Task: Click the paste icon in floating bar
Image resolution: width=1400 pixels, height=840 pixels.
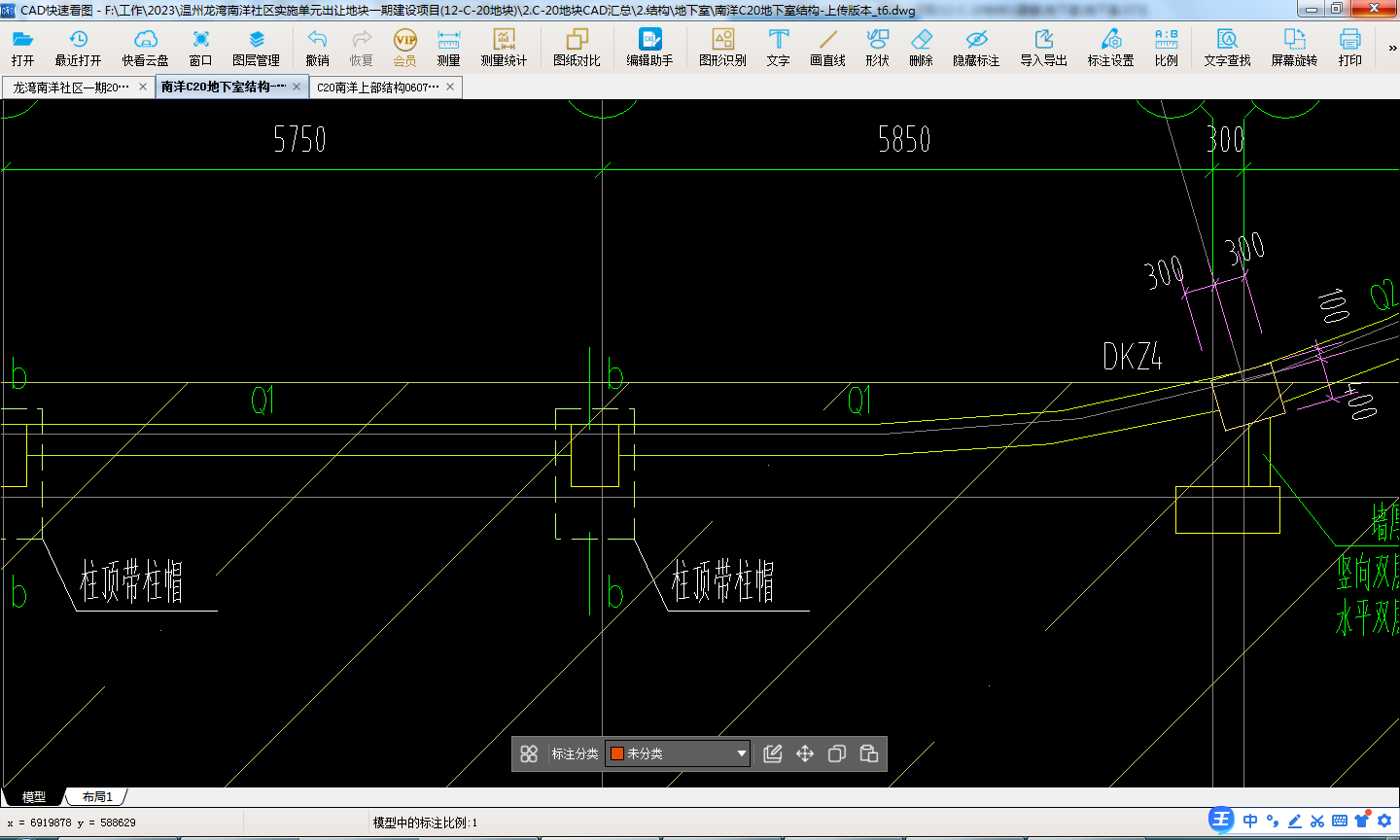Action: pyautogui.click(x=869, y=753)
